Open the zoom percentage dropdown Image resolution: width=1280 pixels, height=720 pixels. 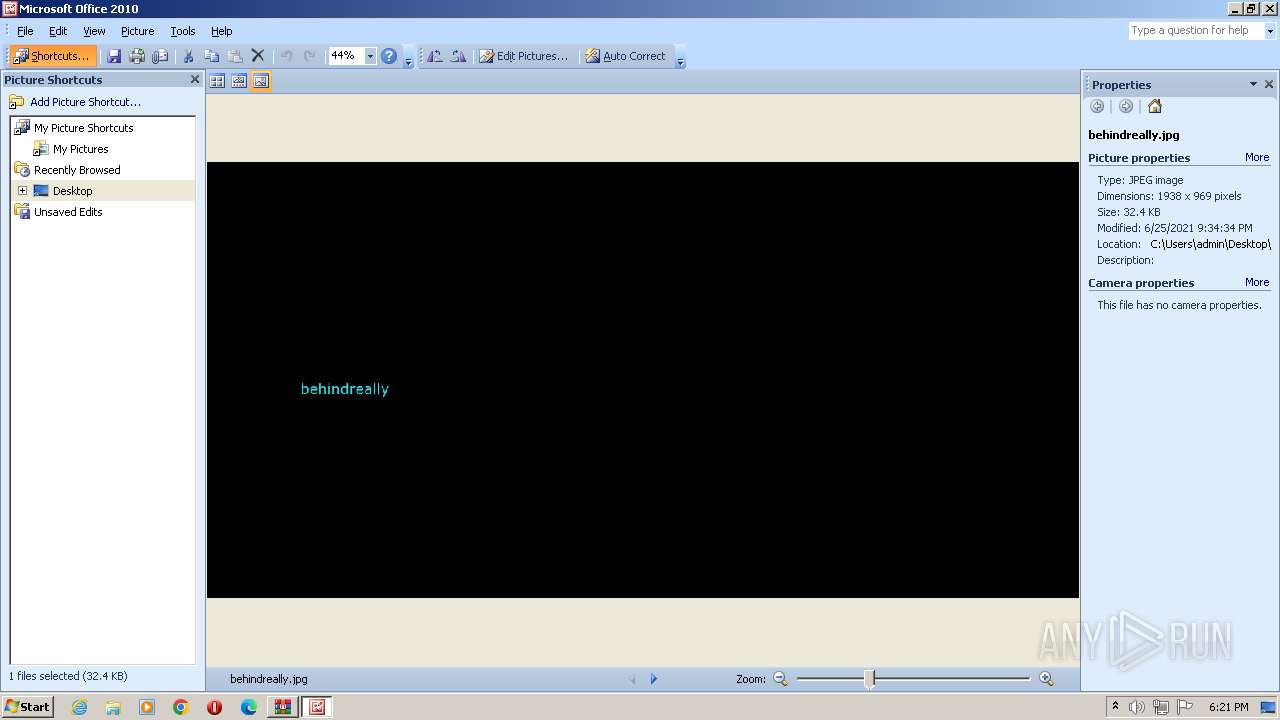[370, 56]
